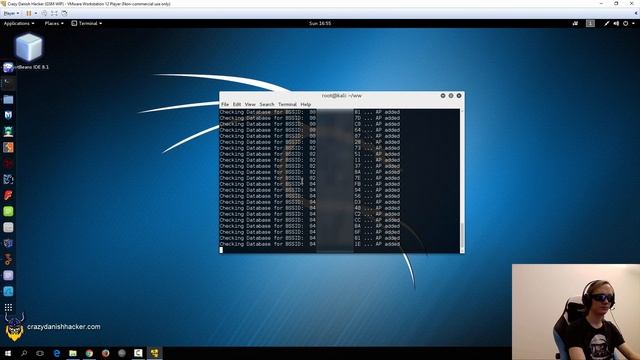
Task: Launch Microsoft Edge from the taskbar
Action: pyautogui.click(x=57, y=353)
